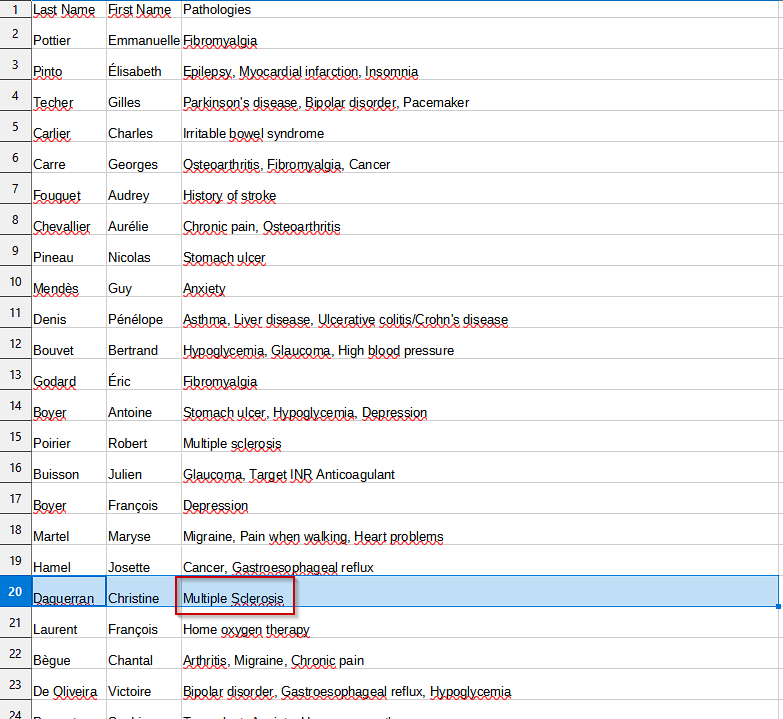Select the row 5 header
The image size is (783, 719).
point(15,126)
